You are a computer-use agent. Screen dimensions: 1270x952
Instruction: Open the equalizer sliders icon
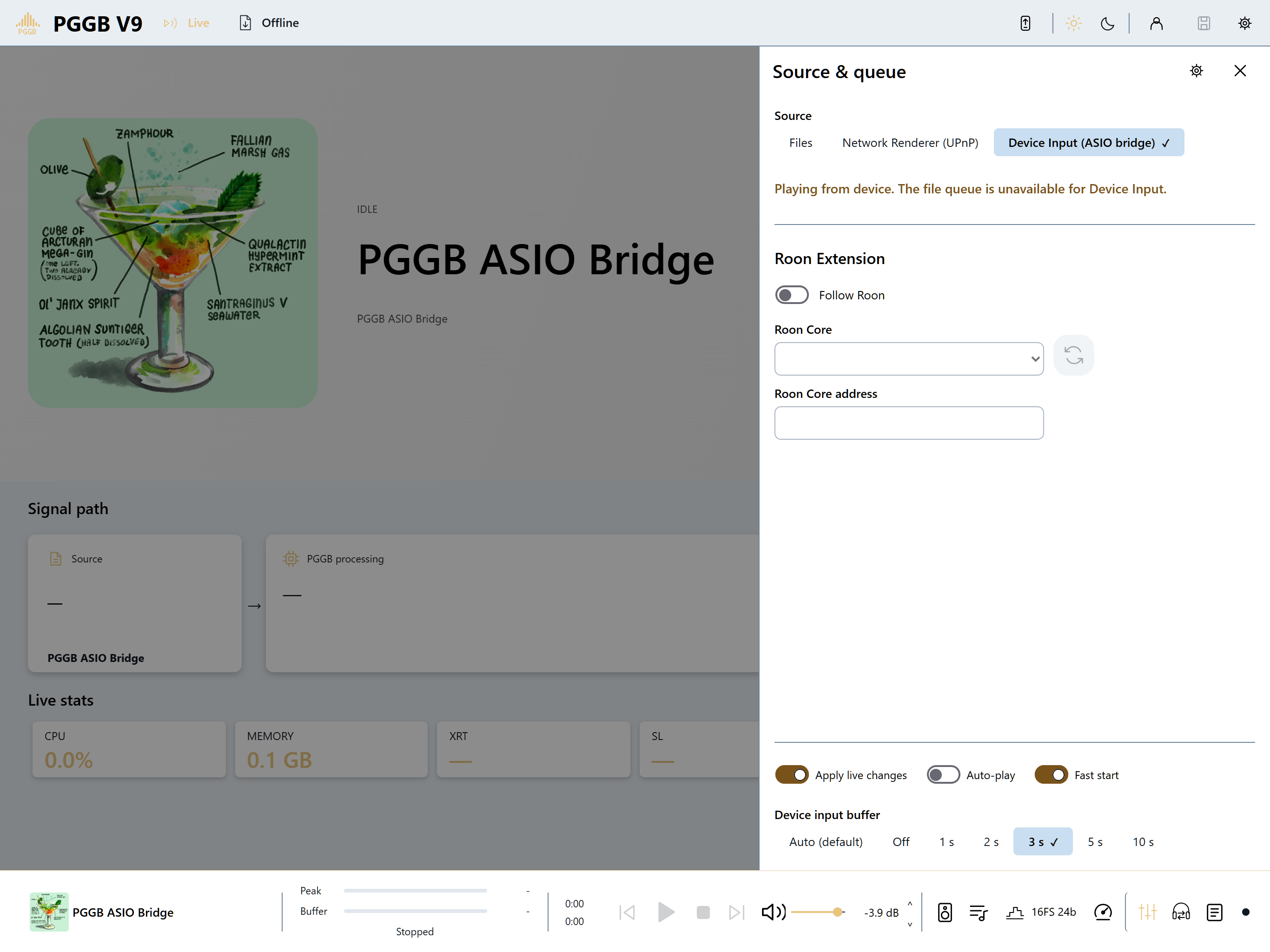[1147, 912]
